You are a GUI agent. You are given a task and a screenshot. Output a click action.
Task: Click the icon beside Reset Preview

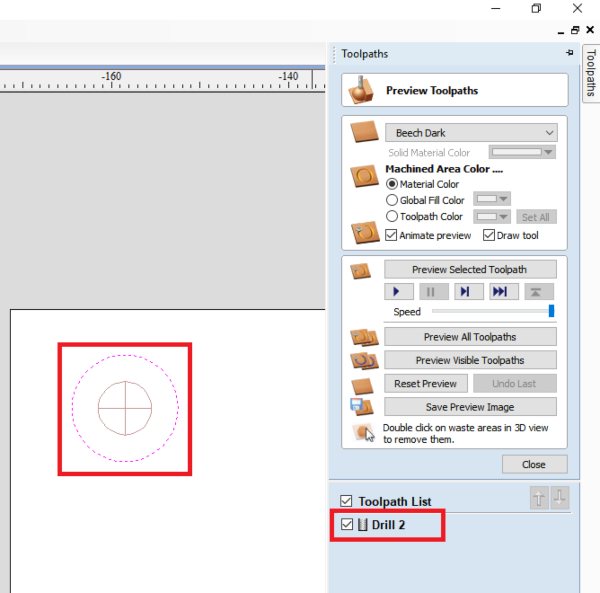(x=362, y=386)
